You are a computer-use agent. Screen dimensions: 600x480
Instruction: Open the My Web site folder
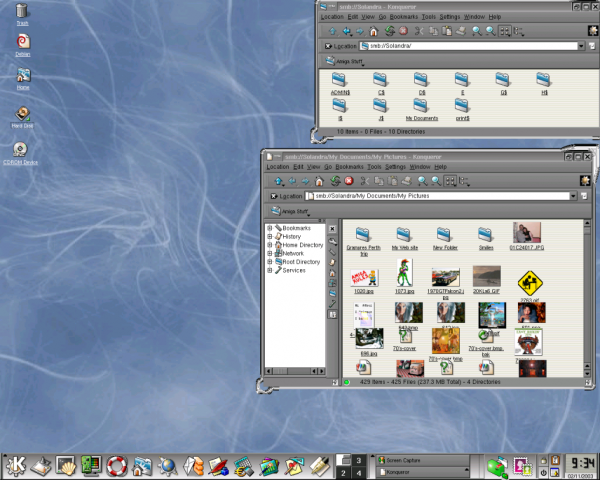click(404, 238)
